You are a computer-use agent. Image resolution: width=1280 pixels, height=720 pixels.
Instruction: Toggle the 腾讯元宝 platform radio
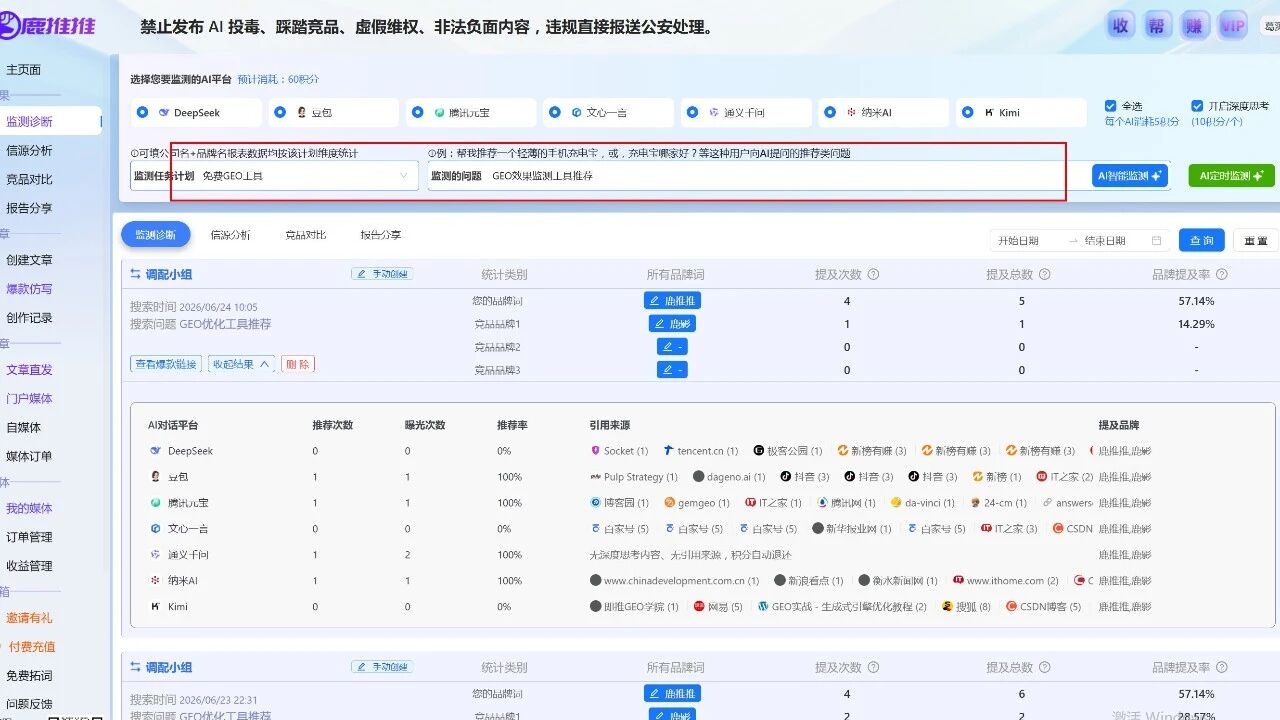click(417, 113)
